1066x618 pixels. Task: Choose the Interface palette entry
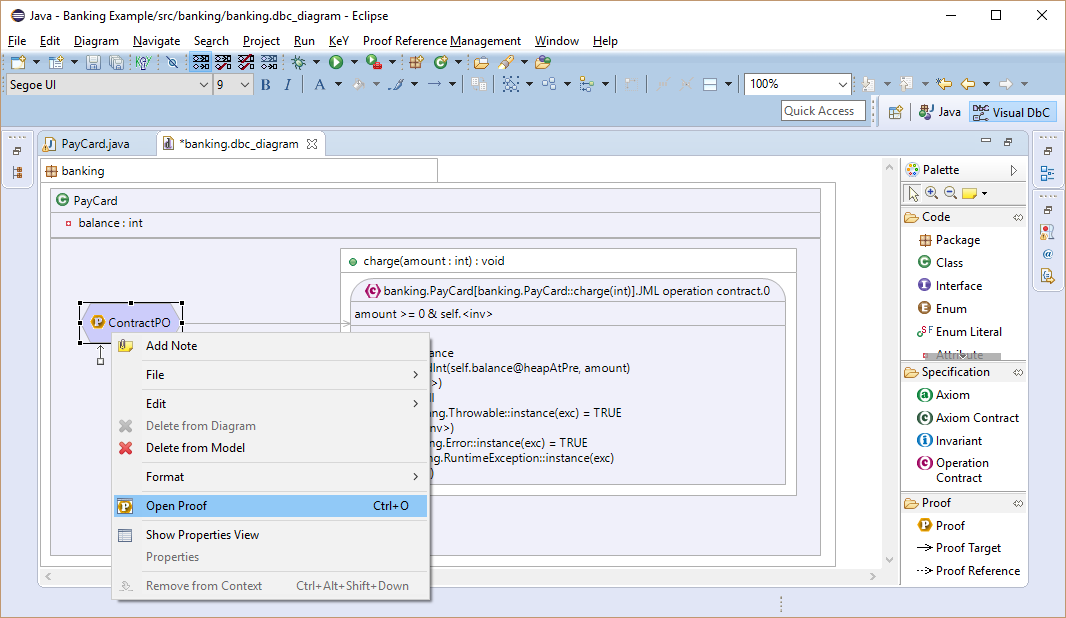[x=950, y=286]
